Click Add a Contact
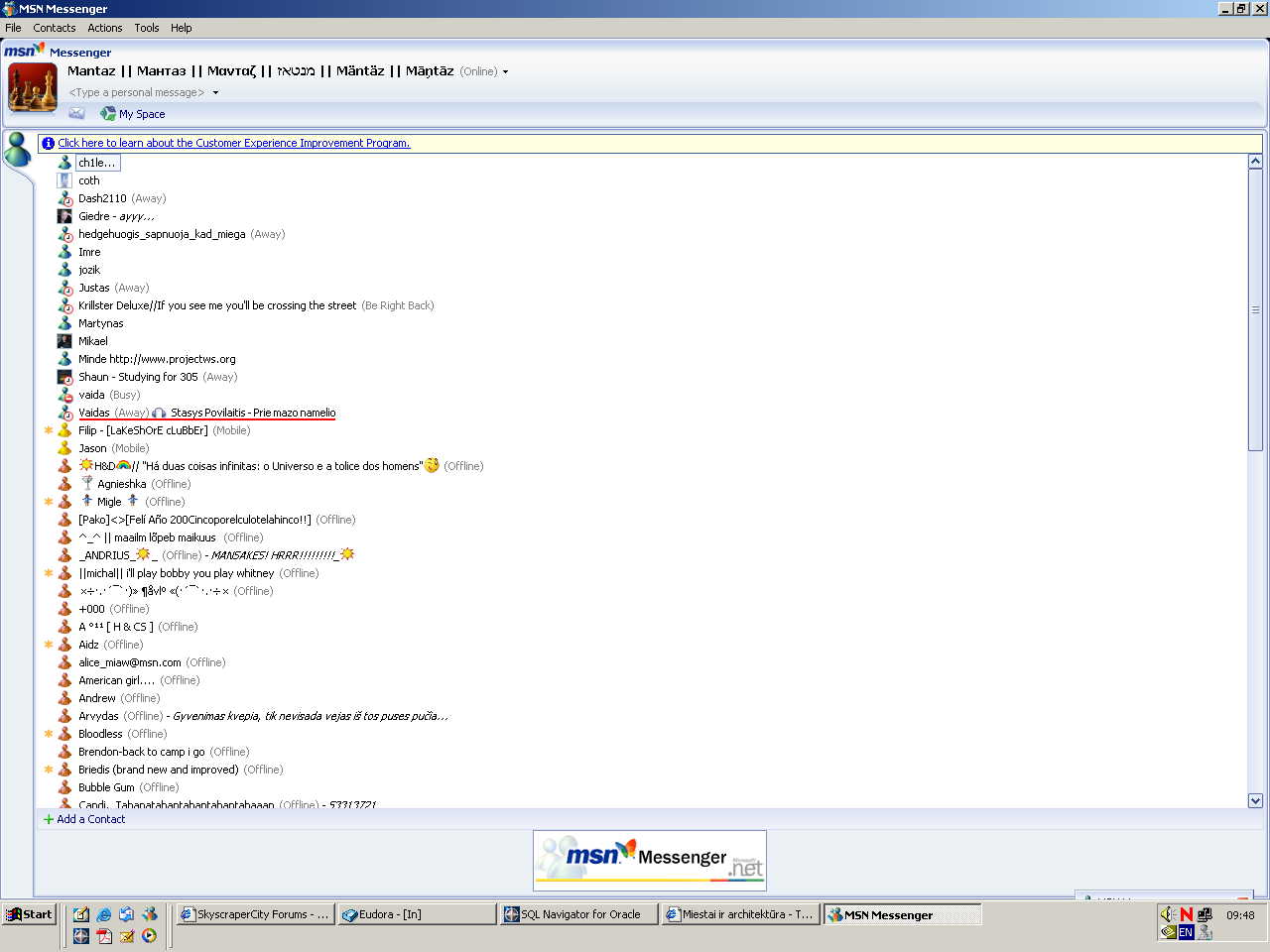 [x=90, y=819]
